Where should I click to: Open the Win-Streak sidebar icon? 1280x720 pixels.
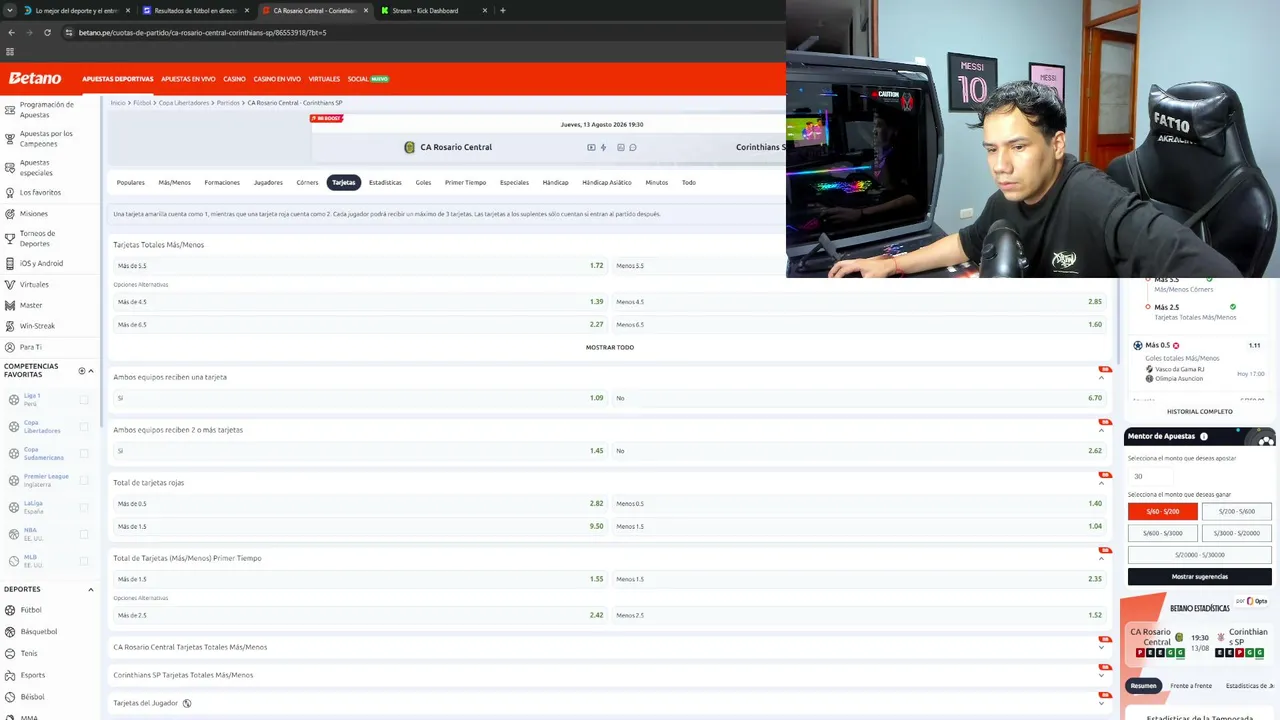9,326
